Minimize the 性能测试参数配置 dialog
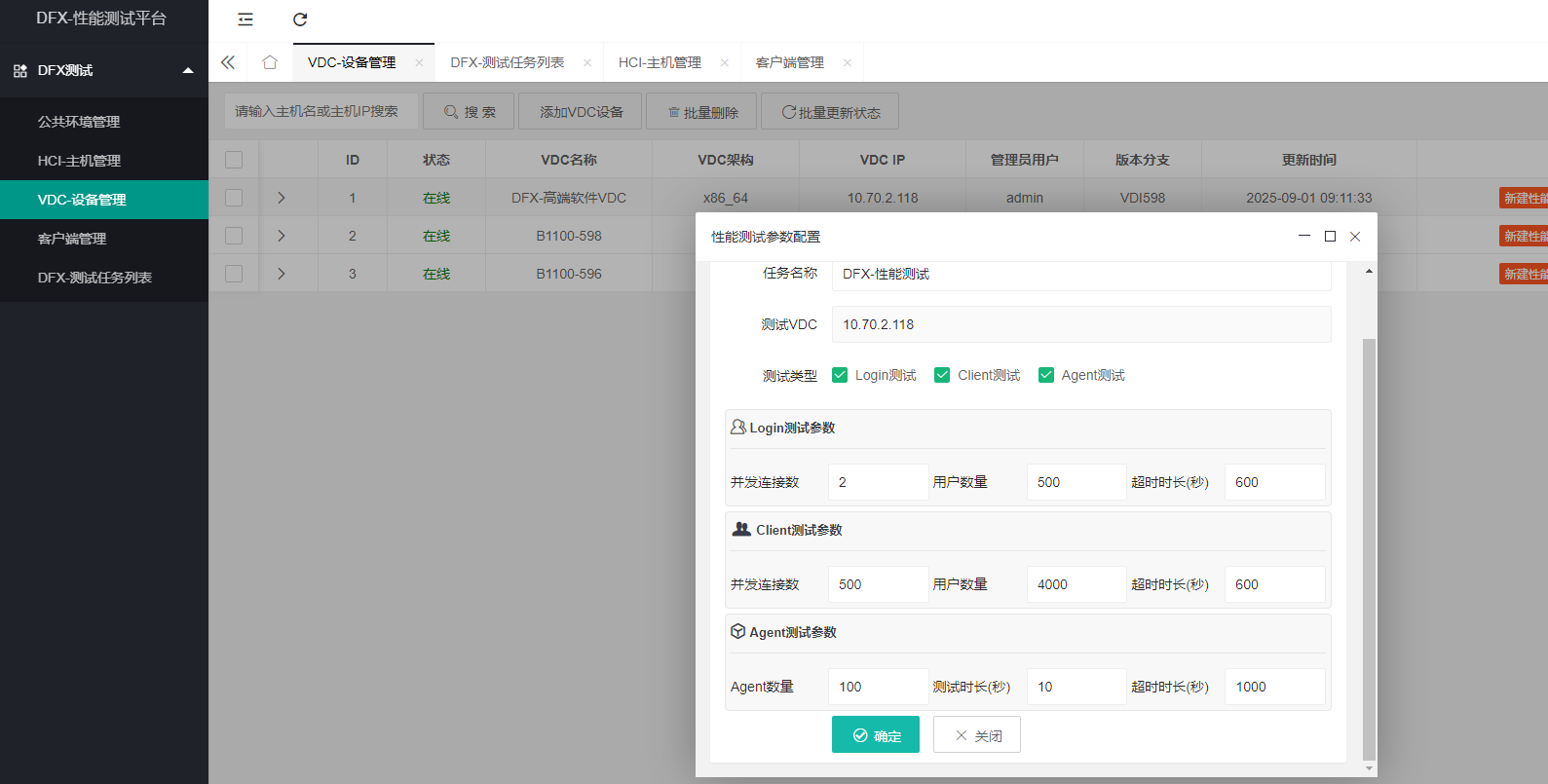This screenshot has width=1548, height=784. coord(1304,237)
